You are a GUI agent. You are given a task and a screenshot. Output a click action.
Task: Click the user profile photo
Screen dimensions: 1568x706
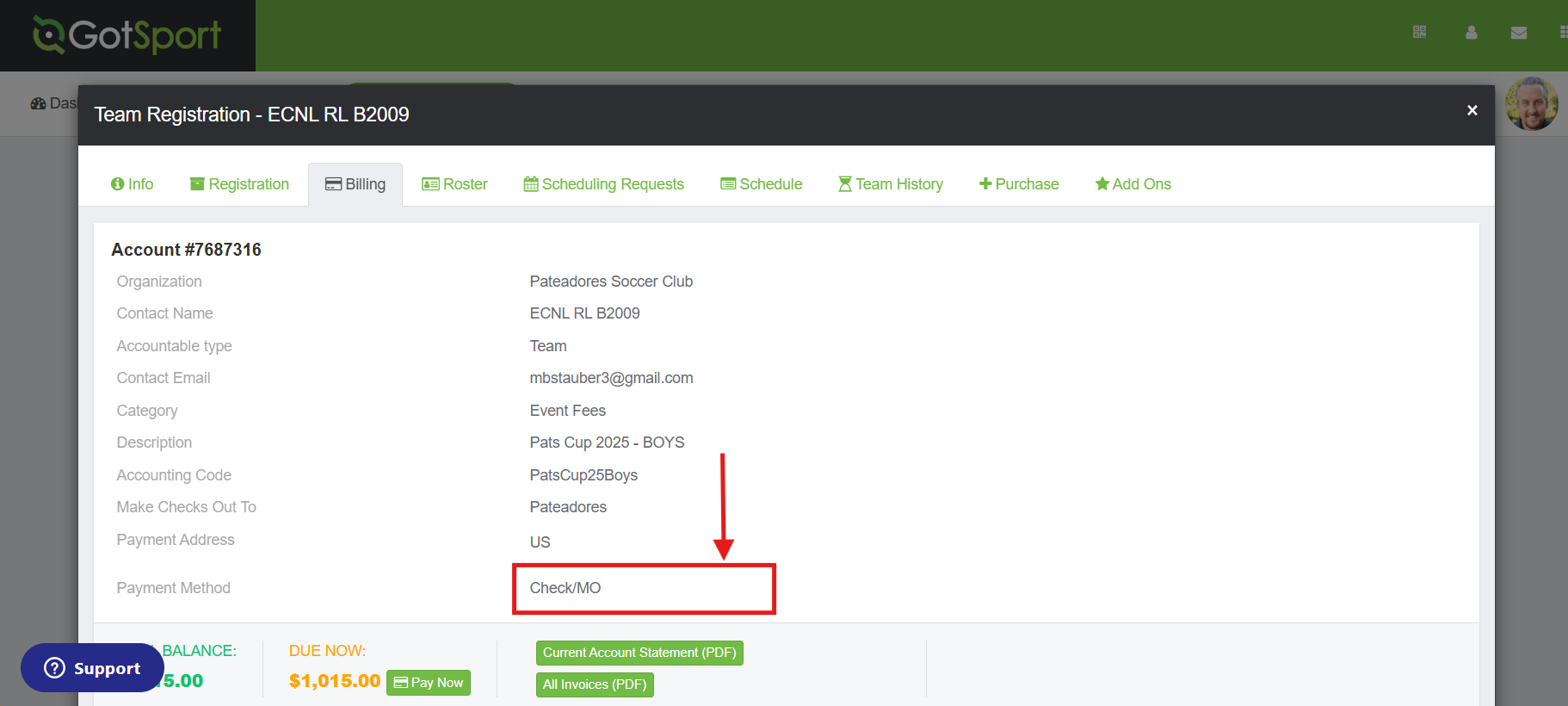pyautogui.click(x=1532, y=103)
